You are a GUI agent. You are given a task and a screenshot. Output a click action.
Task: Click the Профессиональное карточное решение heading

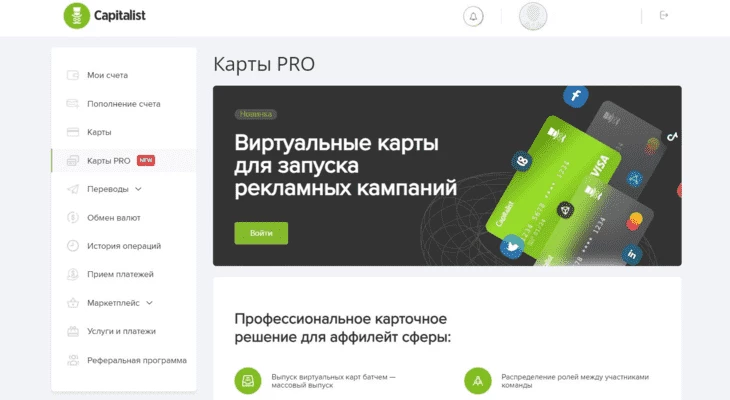click(x=343, y=328)
